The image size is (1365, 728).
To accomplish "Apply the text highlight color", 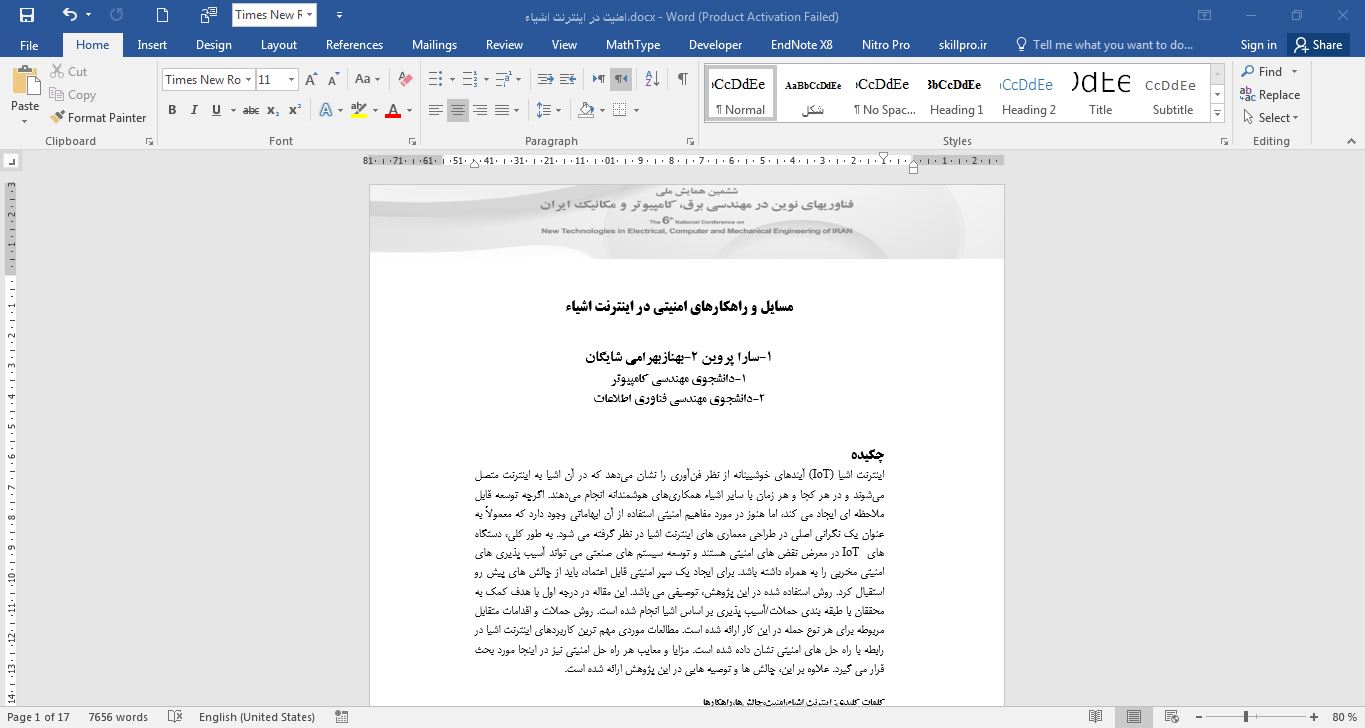I will pos(360,110).
